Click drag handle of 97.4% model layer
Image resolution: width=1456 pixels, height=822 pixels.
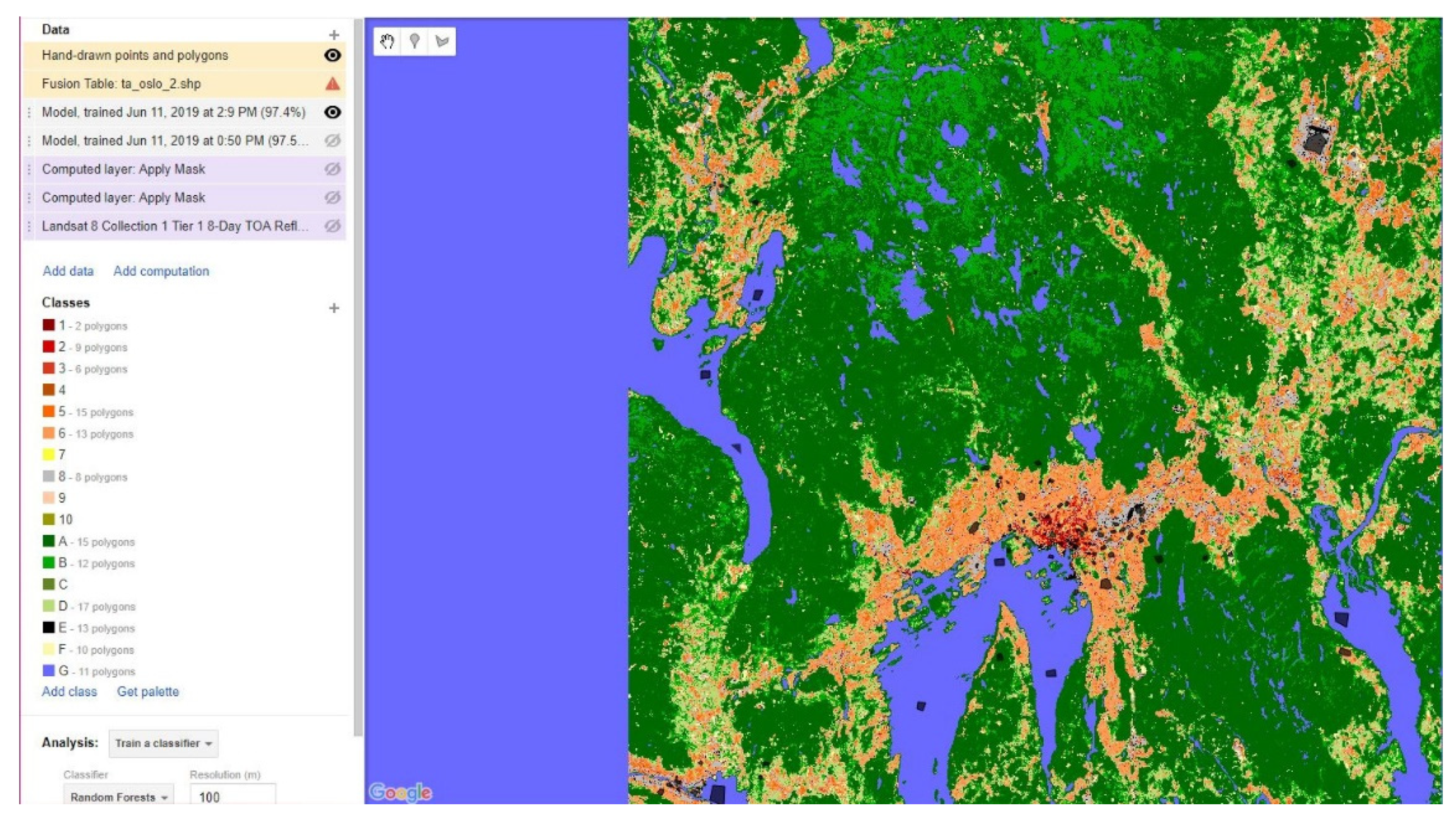[29, 112]
